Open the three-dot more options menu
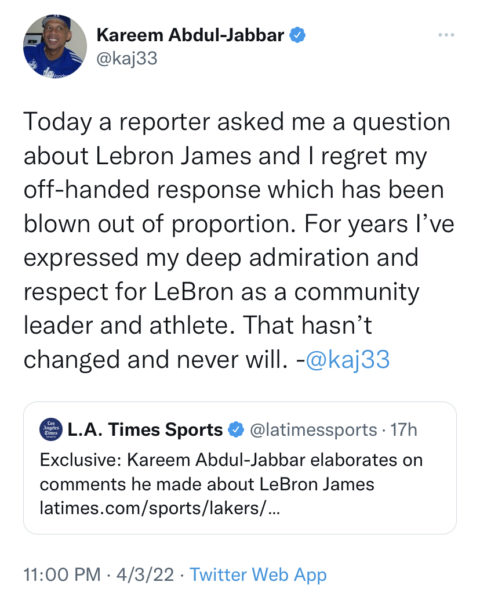Viewport: 480px width, 600px height. coord(446,35)
